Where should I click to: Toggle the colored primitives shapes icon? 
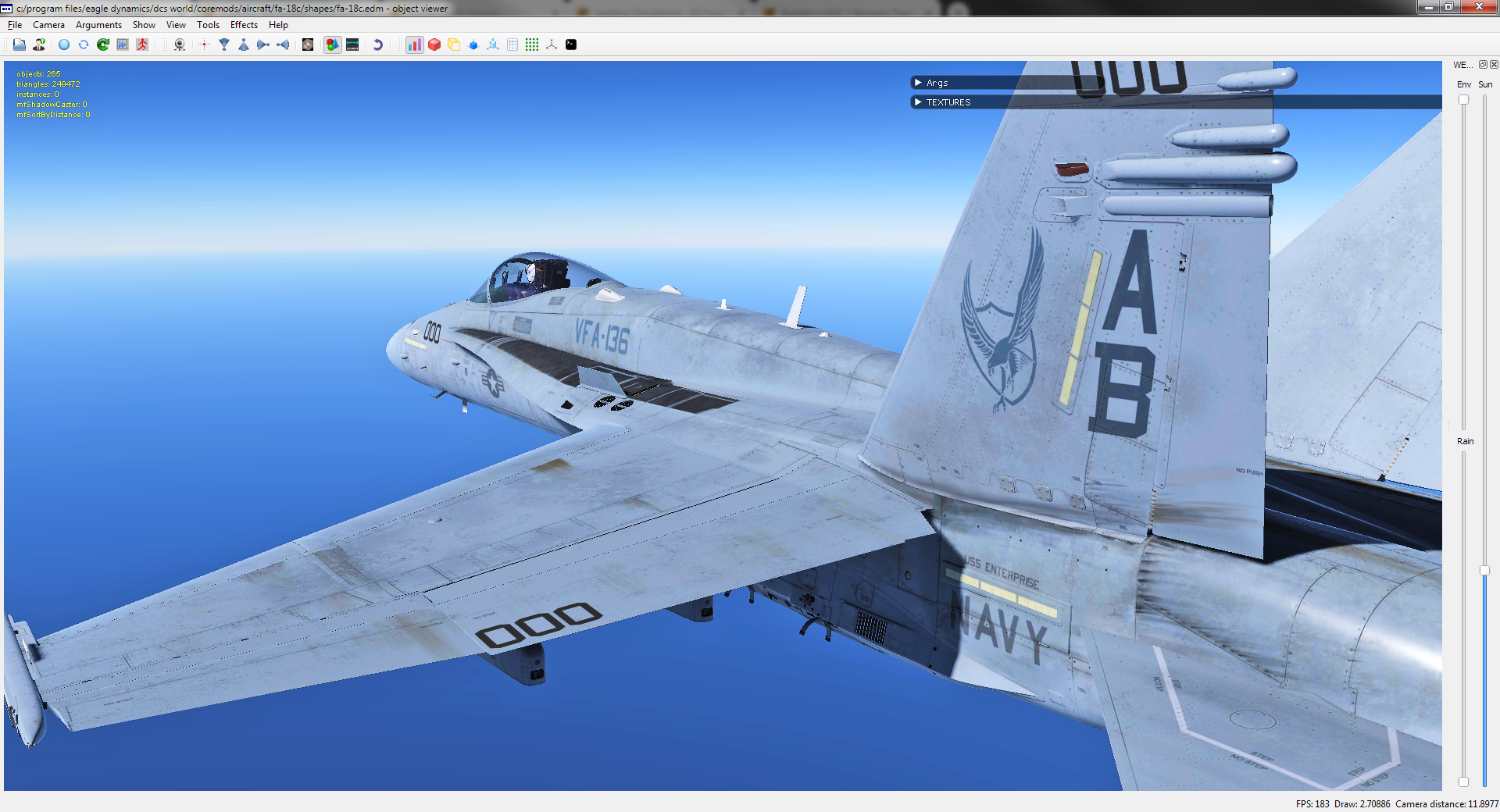click(333, 45)
